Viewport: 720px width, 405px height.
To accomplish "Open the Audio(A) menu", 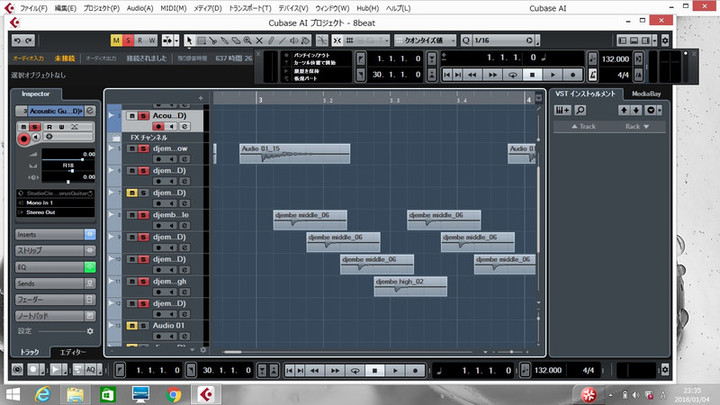I will (140, 8).
